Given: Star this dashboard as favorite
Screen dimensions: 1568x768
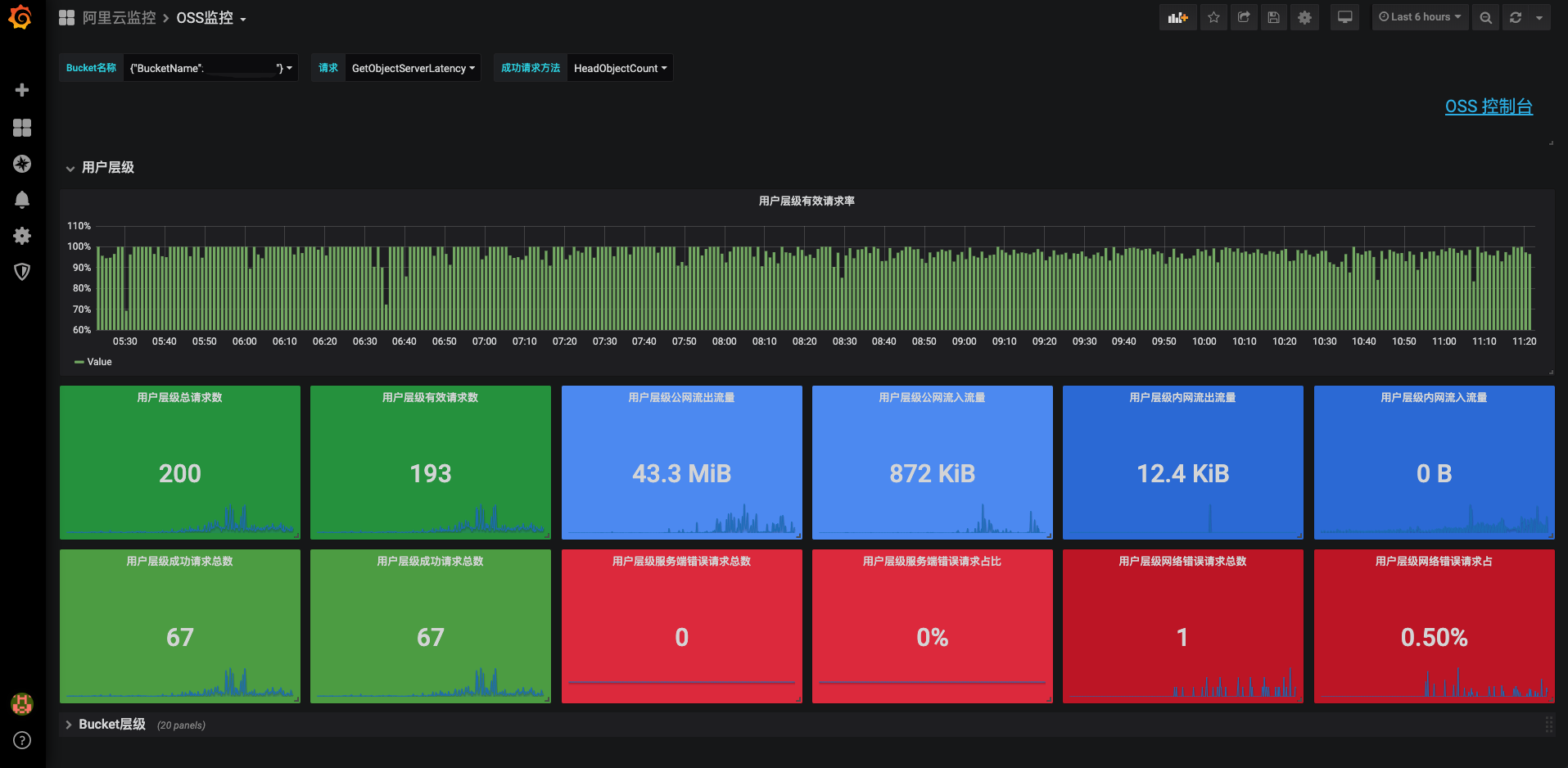Looking at the screenshot, I should [1213, 17].
